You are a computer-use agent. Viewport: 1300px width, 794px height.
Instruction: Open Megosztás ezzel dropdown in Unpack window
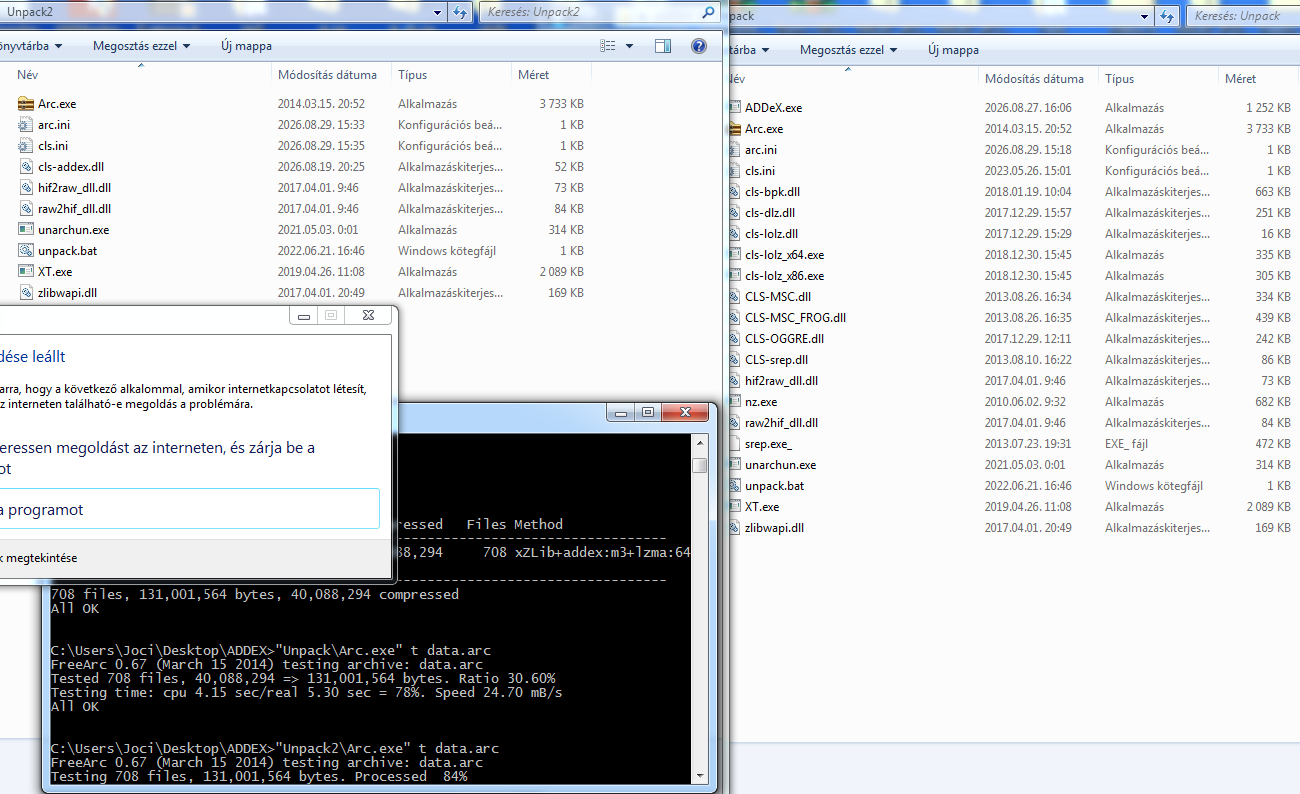click(x=848, y=50)
